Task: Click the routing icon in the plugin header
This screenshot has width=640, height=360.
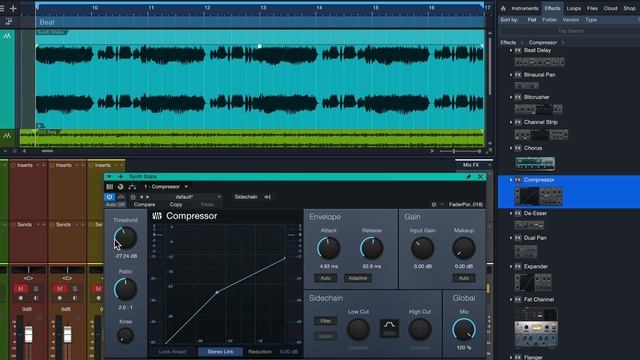Action: tap(132, 187)
